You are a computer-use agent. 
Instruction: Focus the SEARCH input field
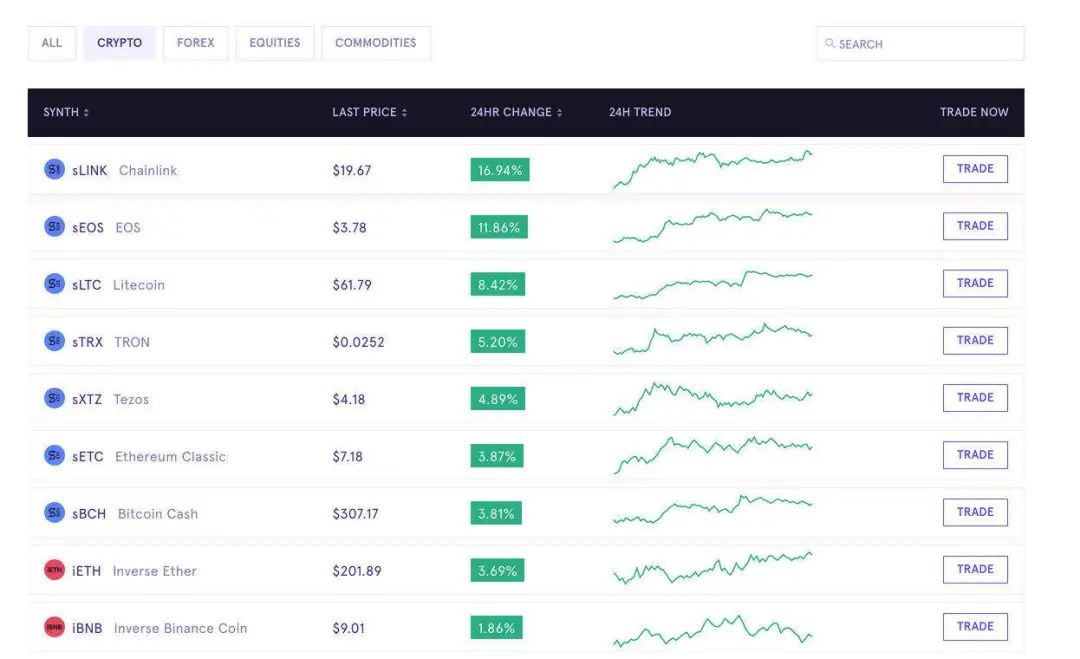[x=920, y=43]
